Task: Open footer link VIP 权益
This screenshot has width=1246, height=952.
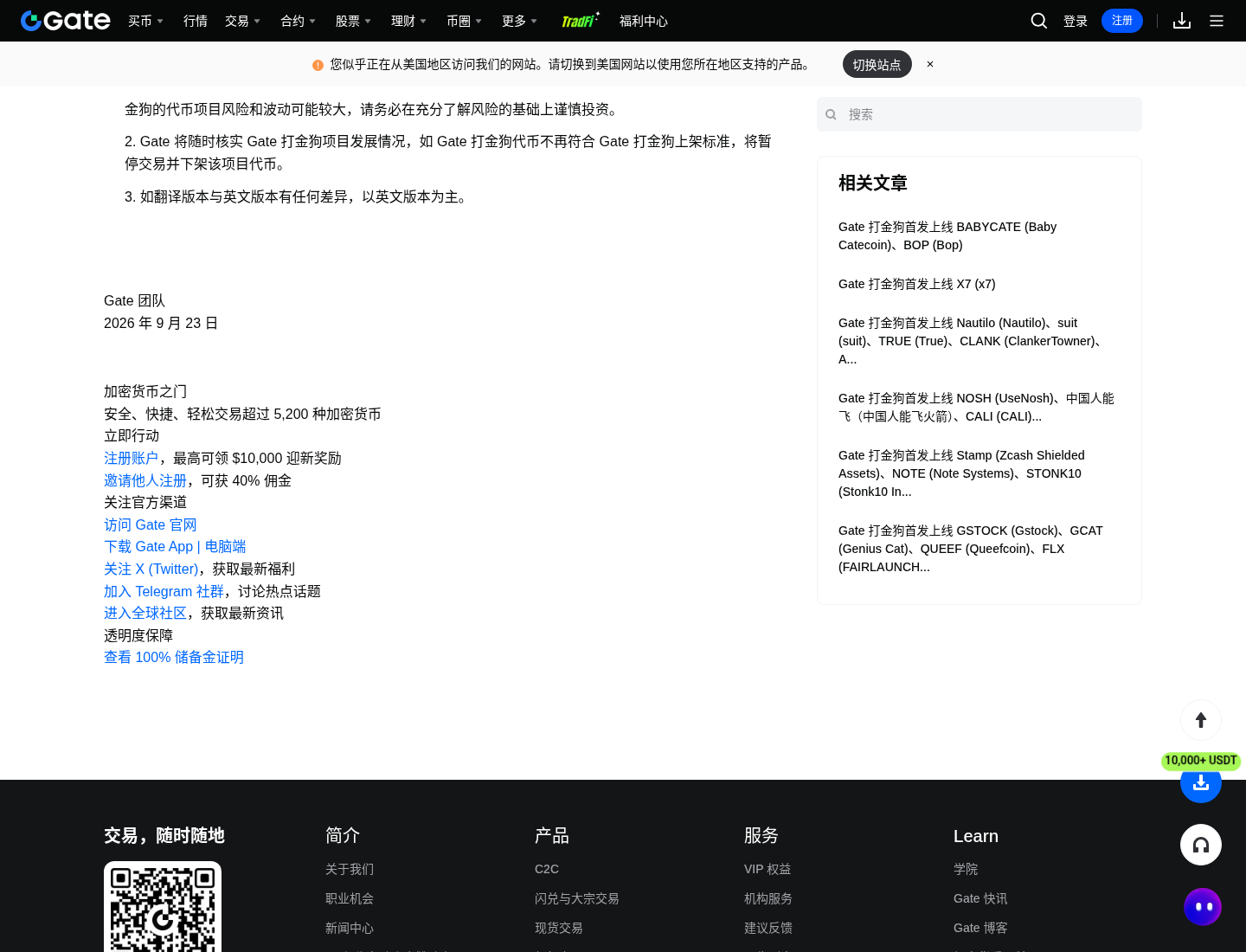Action: point(768,869)
